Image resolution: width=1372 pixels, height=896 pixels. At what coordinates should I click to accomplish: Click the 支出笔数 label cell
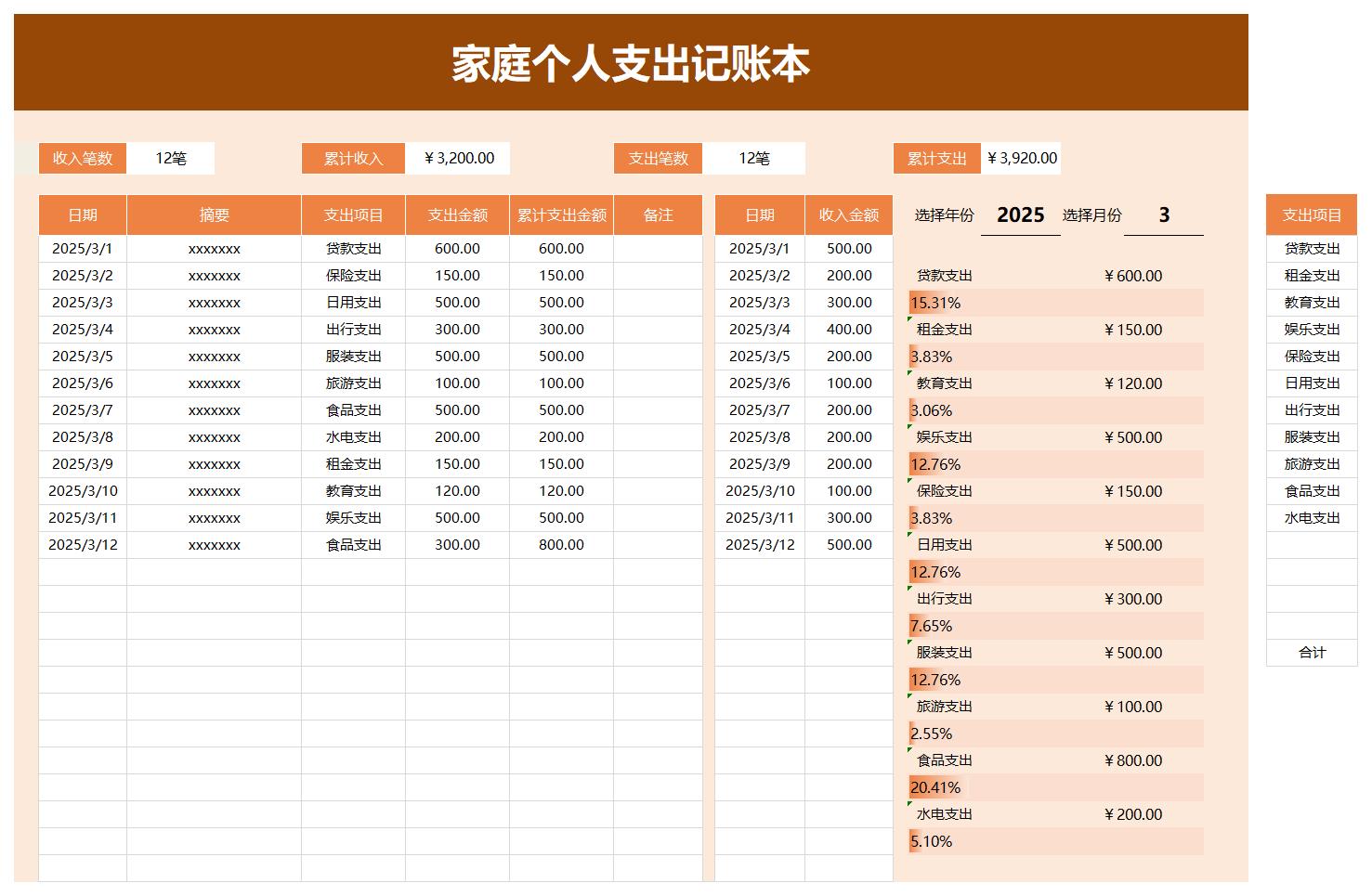[x=659, y=158]
